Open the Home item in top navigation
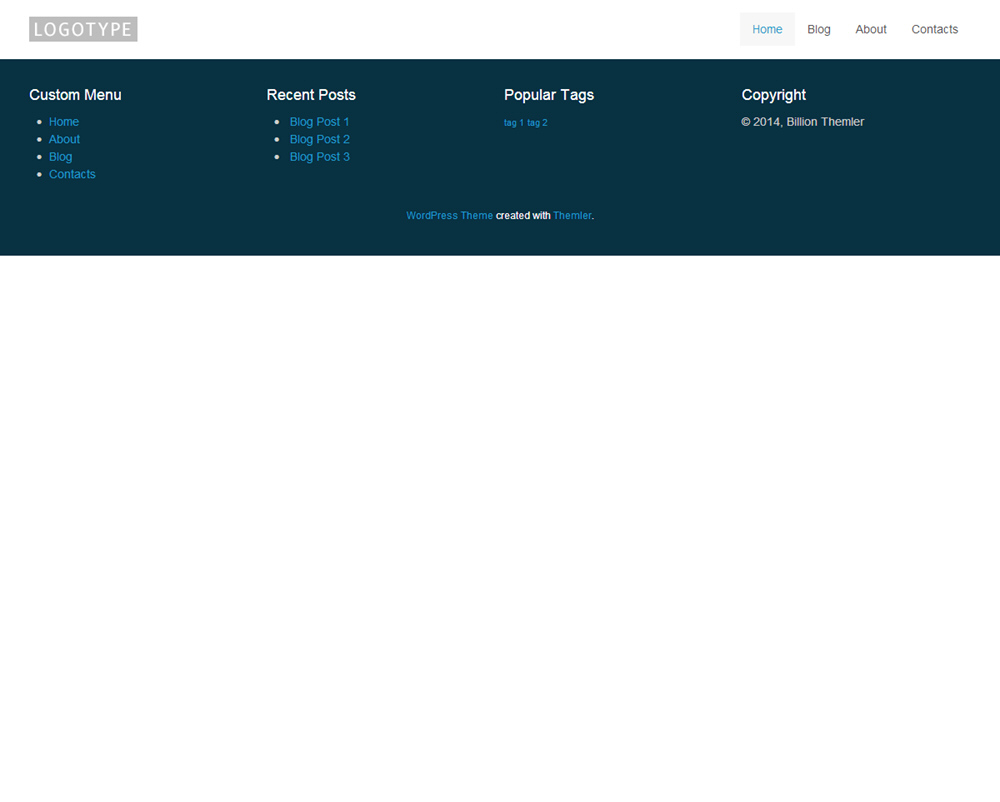The height and width of the screenshot is (802, 1000). [767, 29]
